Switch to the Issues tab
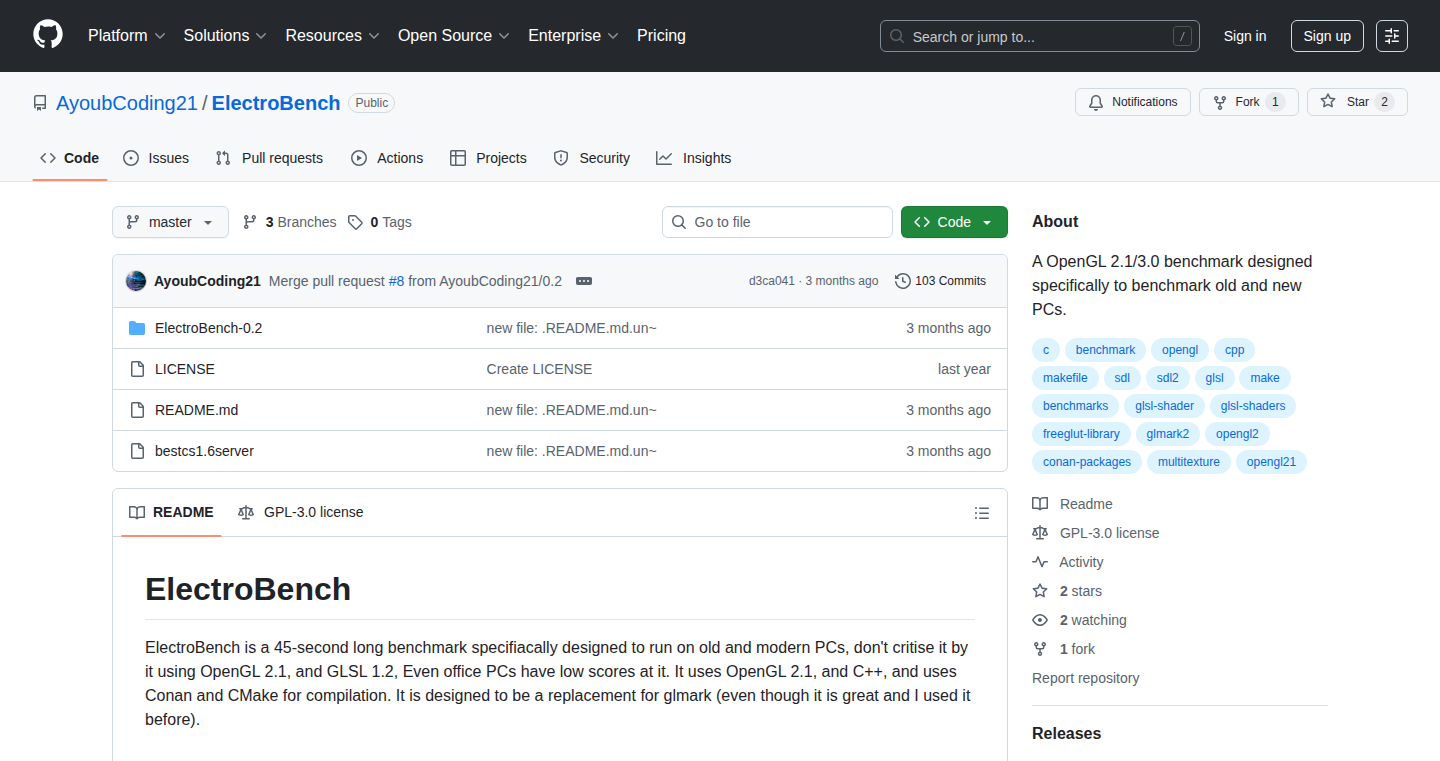The image size is (1440, 761). pos(156,158)
